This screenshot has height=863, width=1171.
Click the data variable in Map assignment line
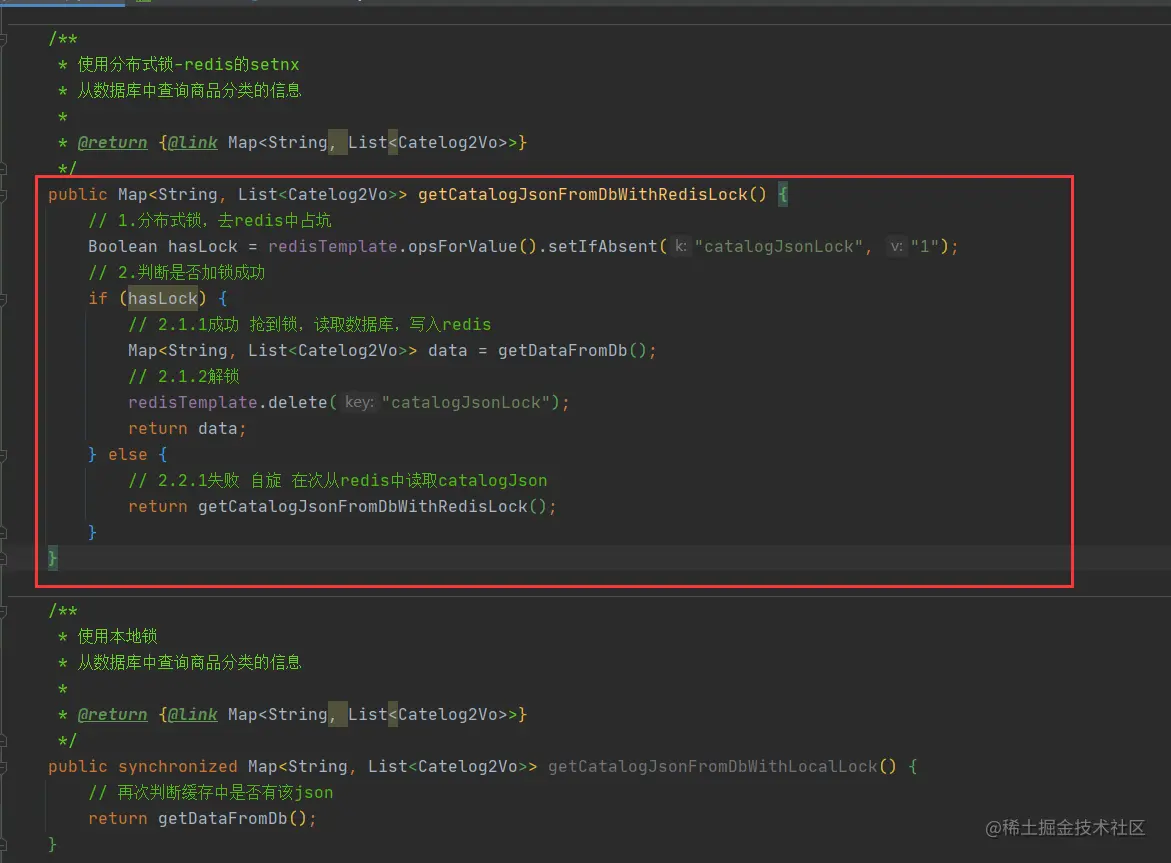tap(447, 351)
